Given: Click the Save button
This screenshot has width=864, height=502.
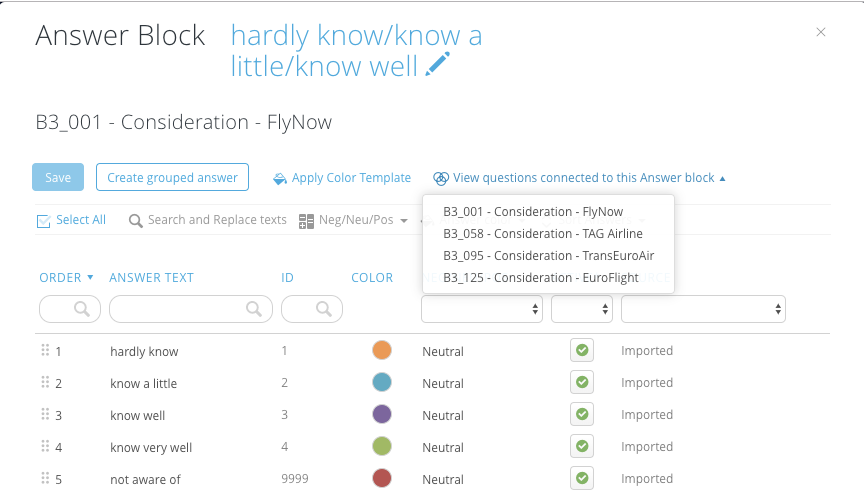Looking at the screenshot, I should 58,177.
